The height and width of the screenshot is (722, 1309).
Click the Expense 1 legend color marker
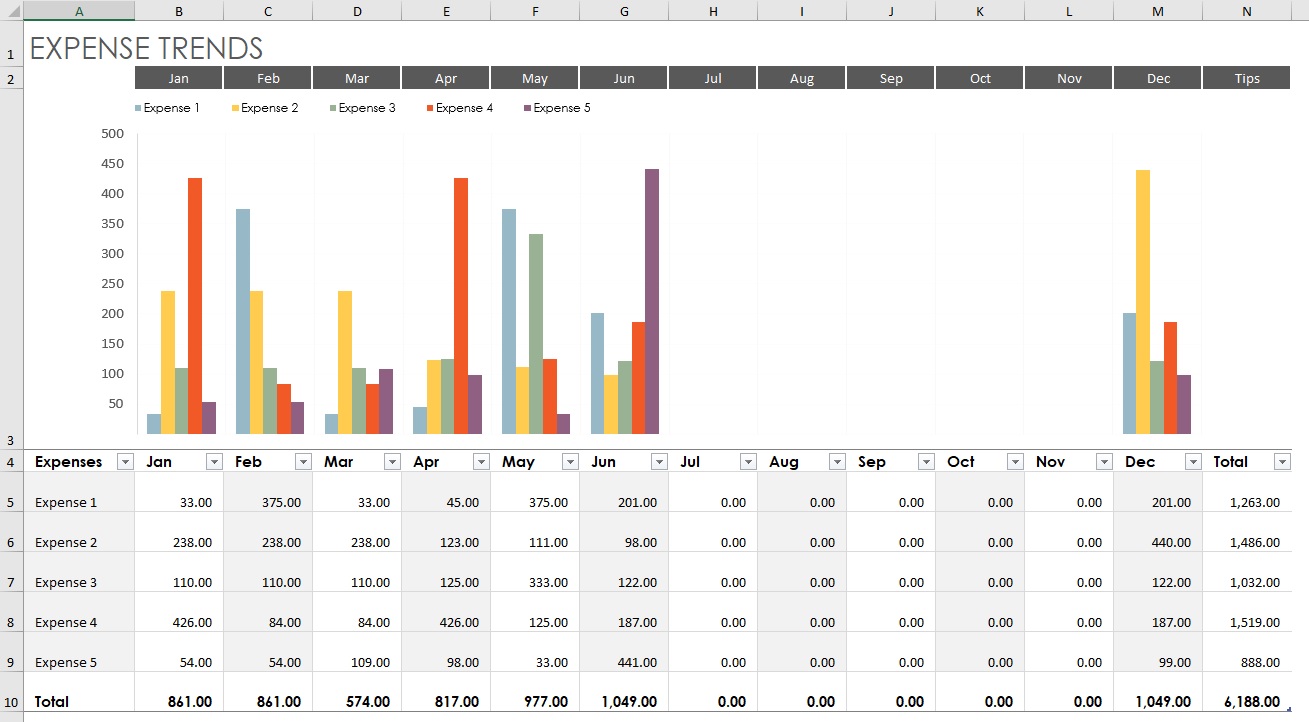pyautogui.click(x=138, y=108)
